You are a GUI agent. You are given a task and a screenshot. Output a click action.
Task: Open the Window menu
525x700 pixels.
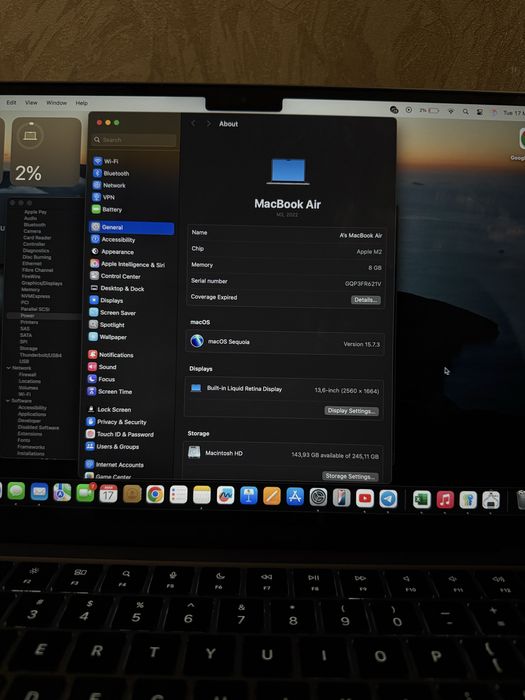(x=57, y=103)
